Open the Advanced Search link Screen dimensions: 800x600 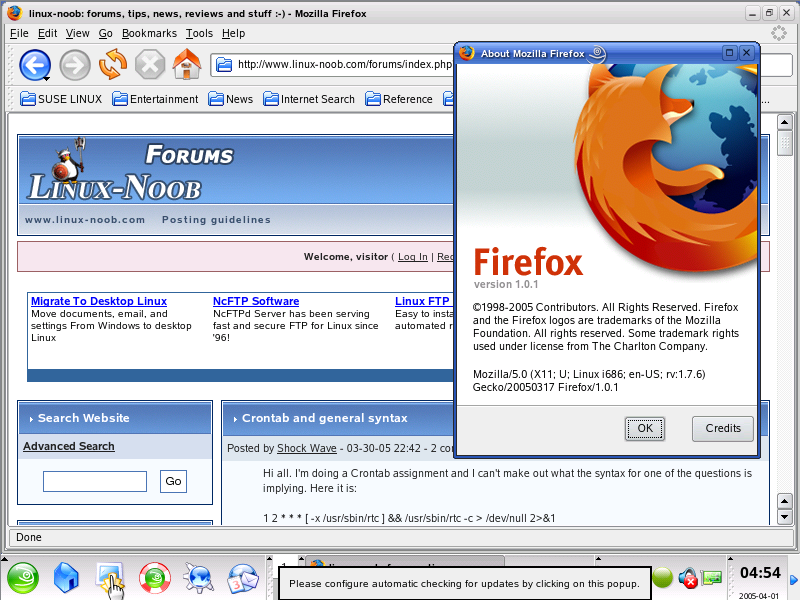point(68,446)
